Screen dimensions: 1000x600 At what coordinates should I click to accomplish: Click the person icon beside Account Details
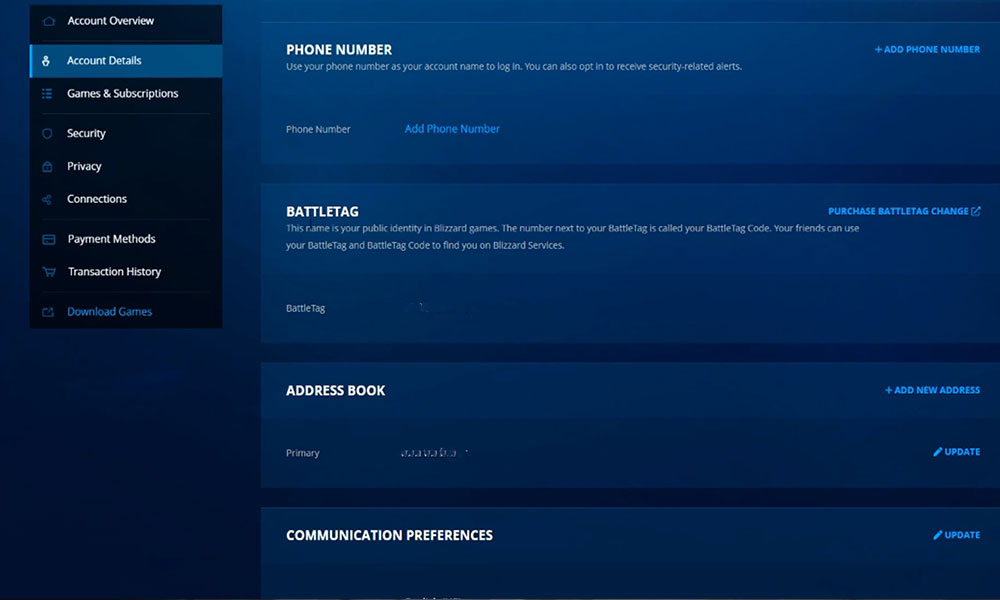click(x=46, y=61)
